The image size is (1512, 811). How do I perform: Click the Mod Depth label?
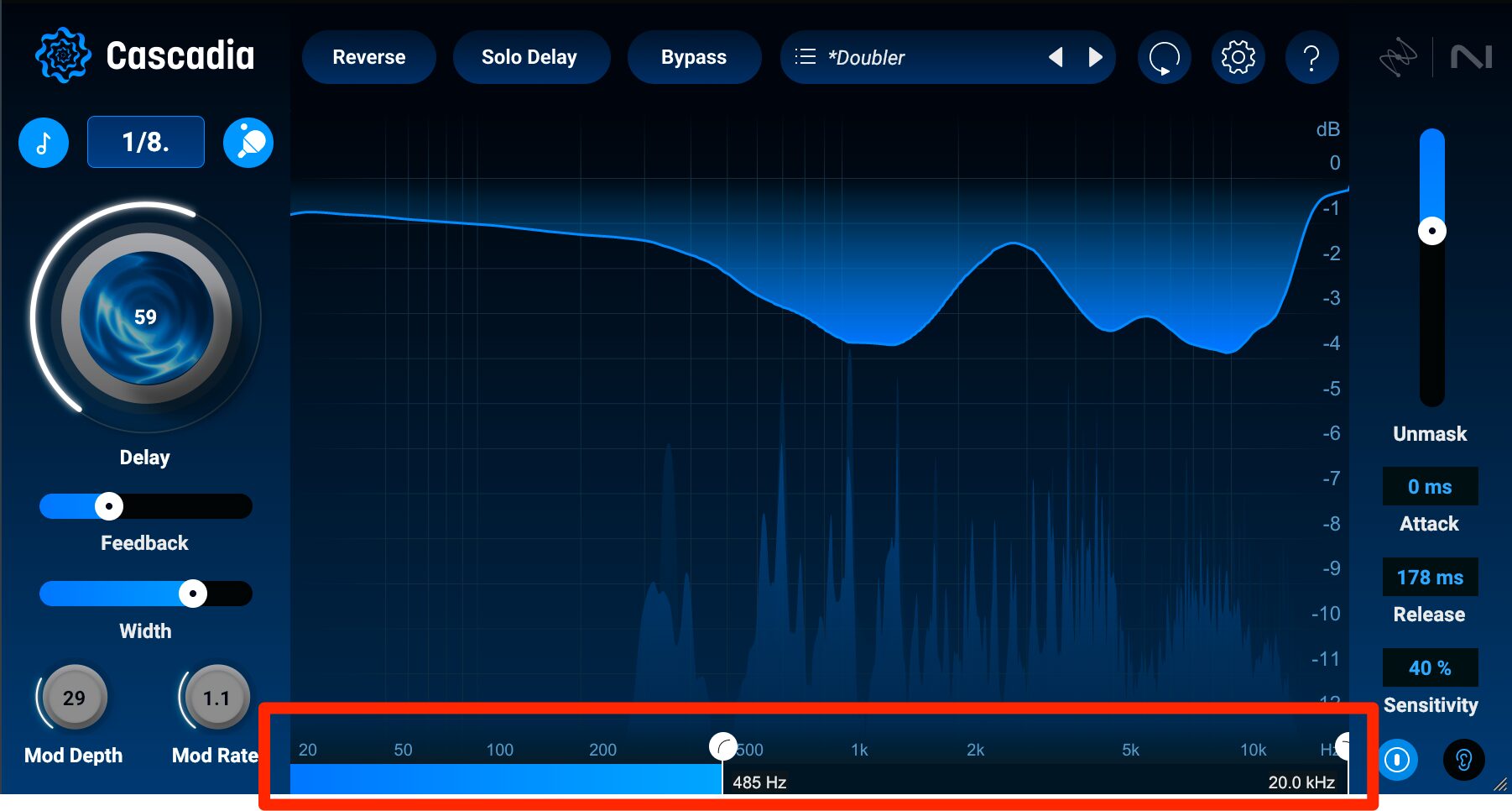coord(74,756)
